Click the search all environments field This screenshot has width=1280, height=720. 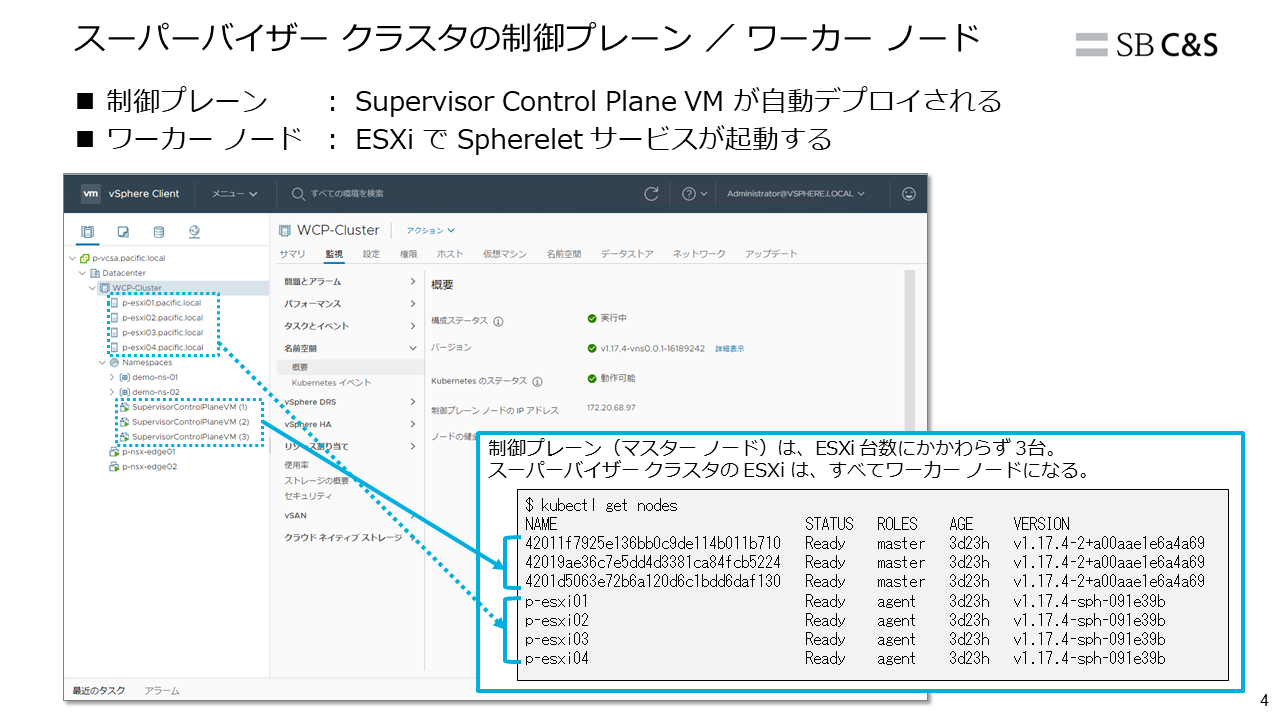coord(345,194)
